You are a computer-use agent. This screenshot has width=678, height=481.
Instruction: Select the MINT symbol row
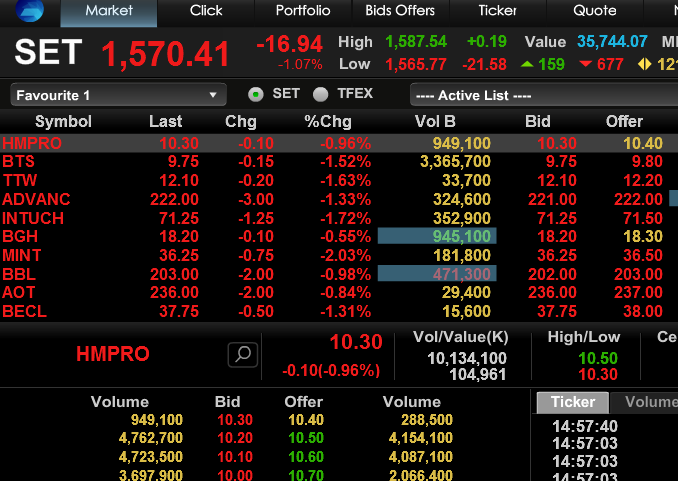(x=22, y=255)
